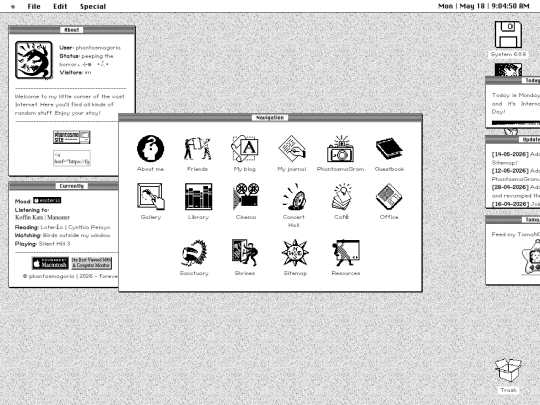The width and height of the screenshot is (540, 405).
Task: Open the Cinema projector icon
Action: tap(246, 197)
